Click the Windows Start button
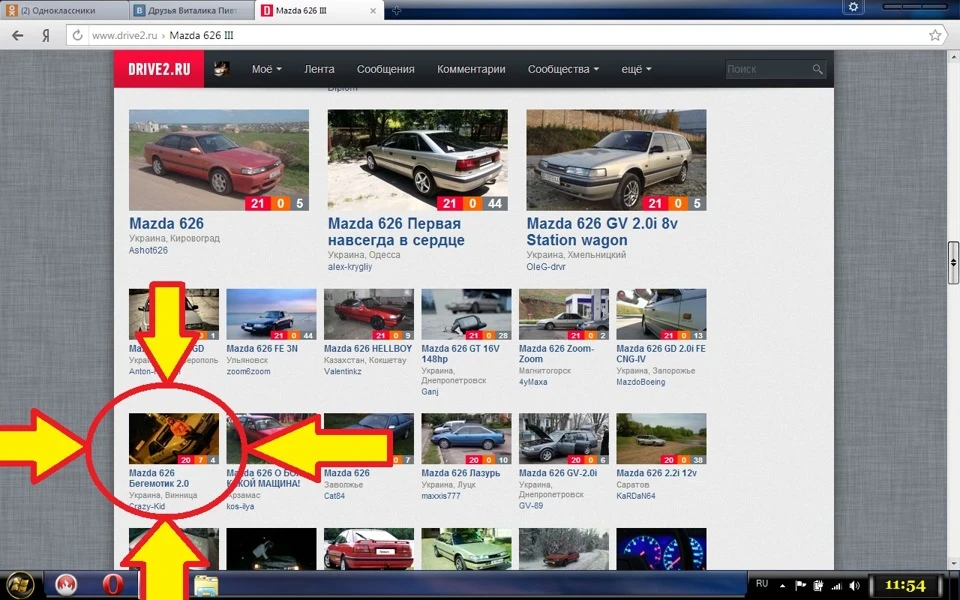Screen dimensions: 960x600 tap(20, 585)
